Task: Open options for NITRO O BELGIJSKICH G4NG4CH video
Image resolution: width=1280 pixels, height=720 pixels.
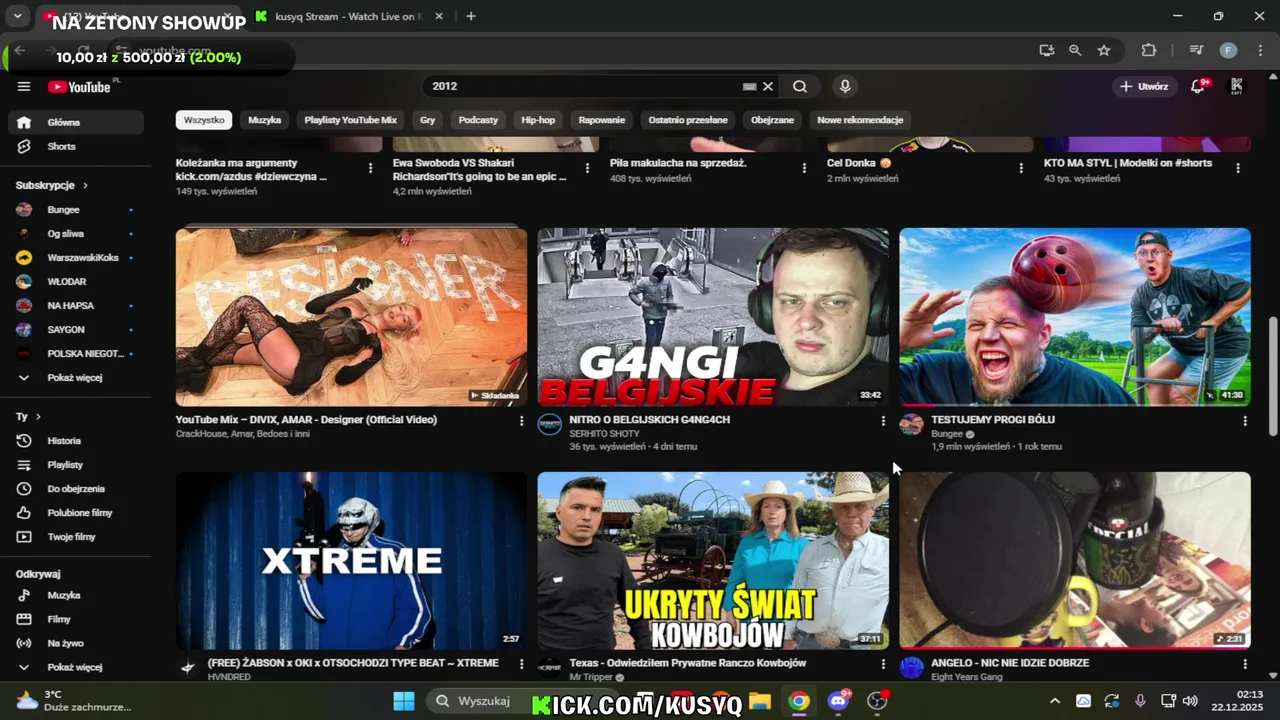Action: point(882,421)
